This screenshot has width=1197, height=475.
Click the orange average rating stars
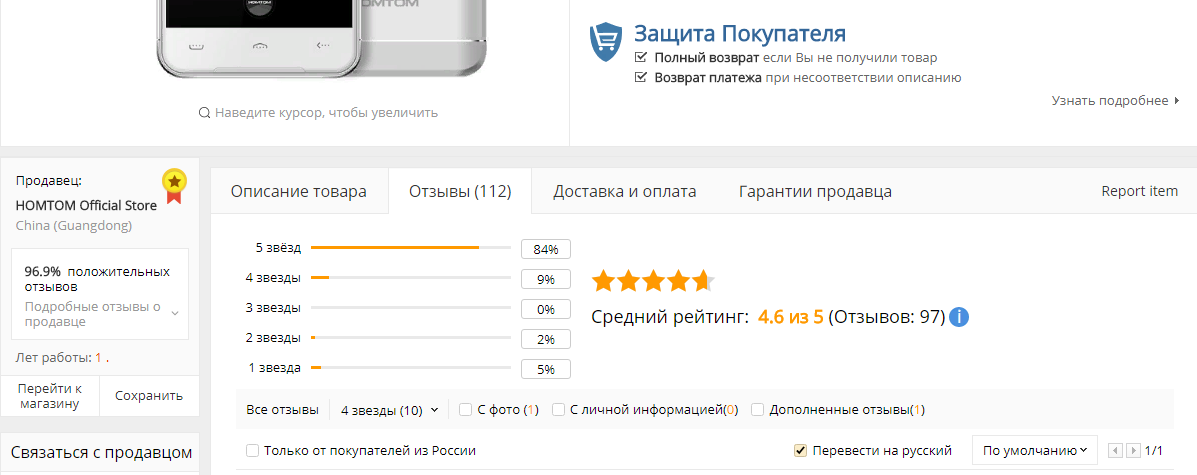pyautogui.click(x=653, y=280)
